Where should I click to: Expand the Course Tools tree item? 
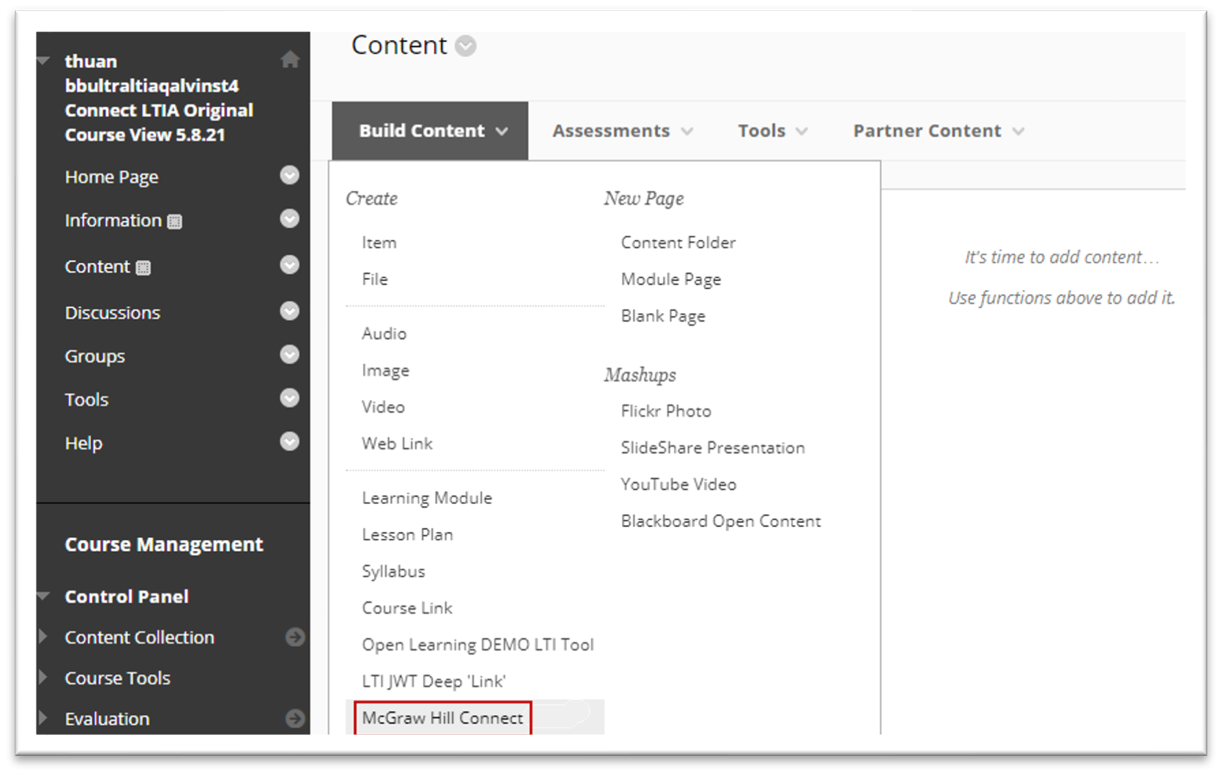43,678
